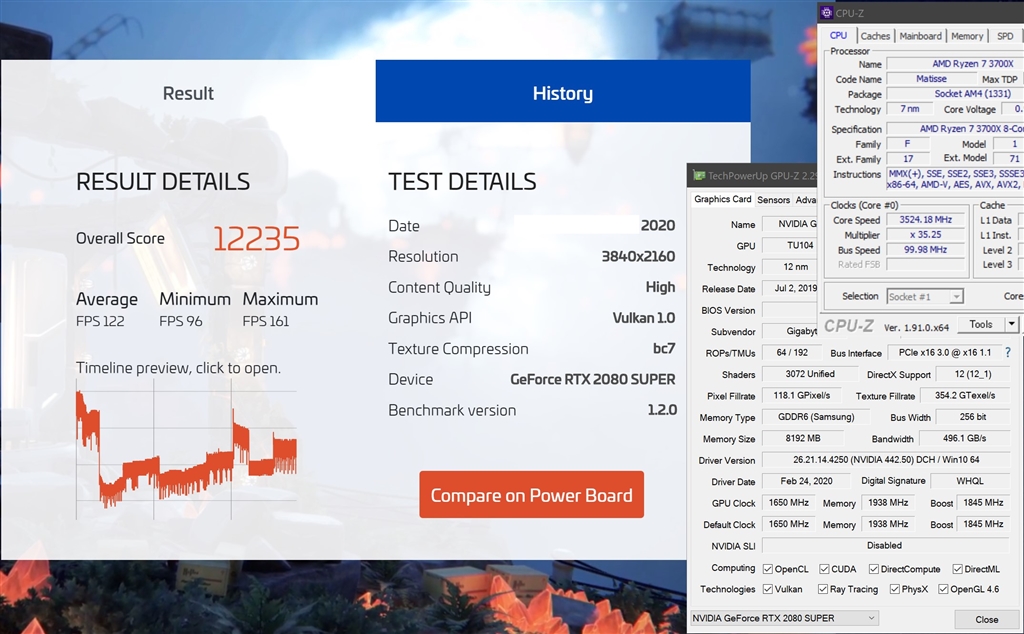The image size is (1024, 634).
Task: Click the Close button in GPU-Z
Action: 986,619
